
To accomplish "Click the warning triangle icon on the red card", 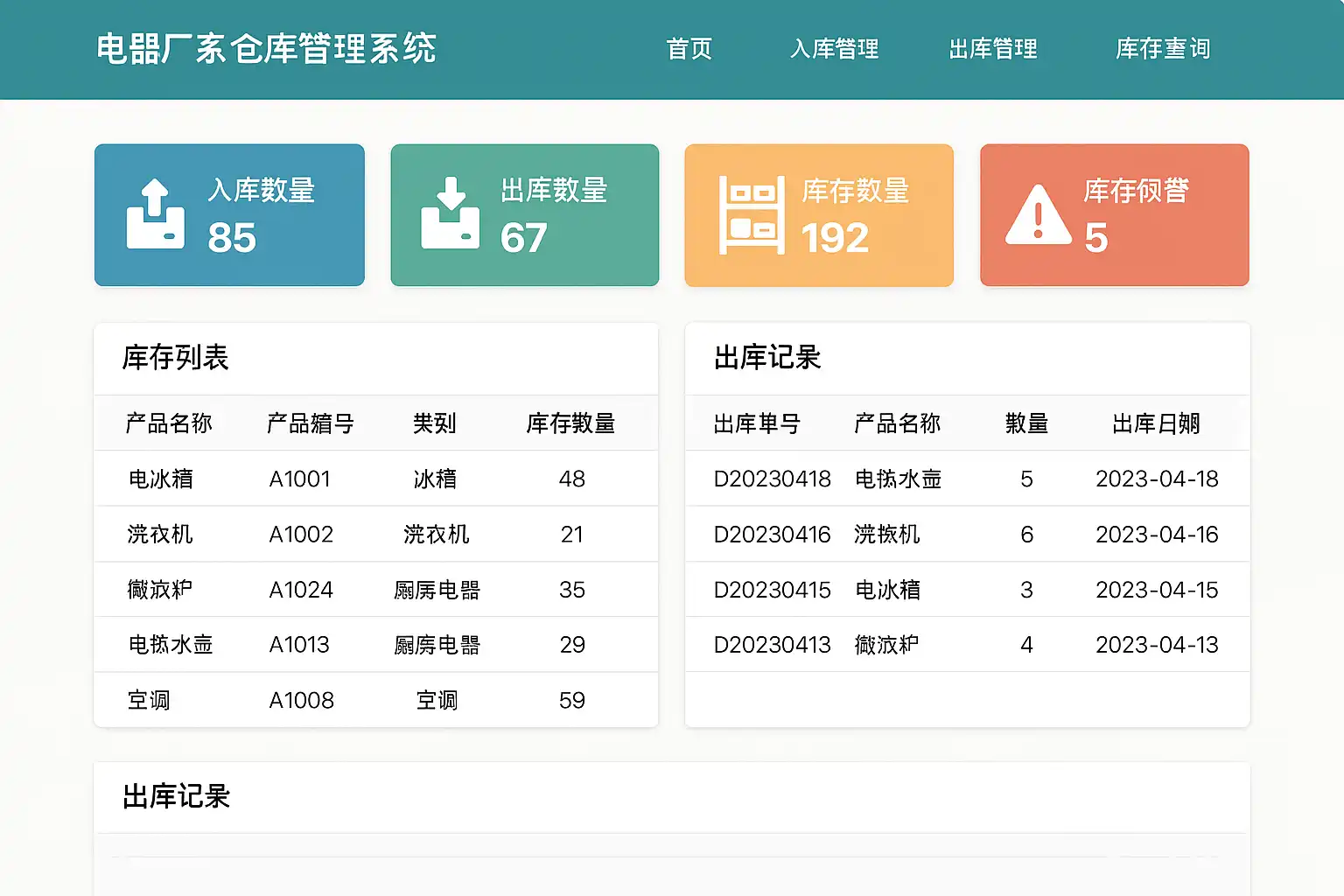I will [1038, 215].
